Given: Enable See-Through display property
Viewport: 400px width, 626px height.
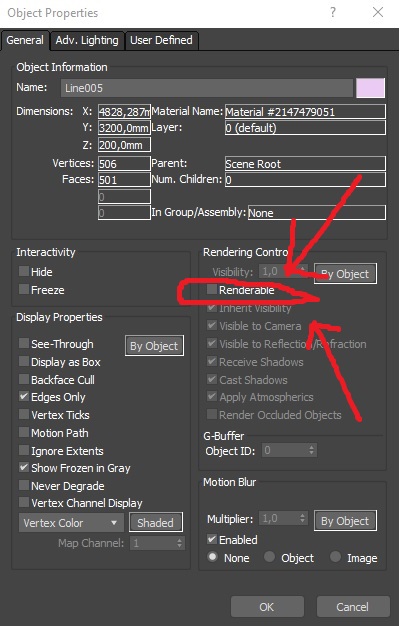Looking at the screenshot, I should click(x=24, y=343).
